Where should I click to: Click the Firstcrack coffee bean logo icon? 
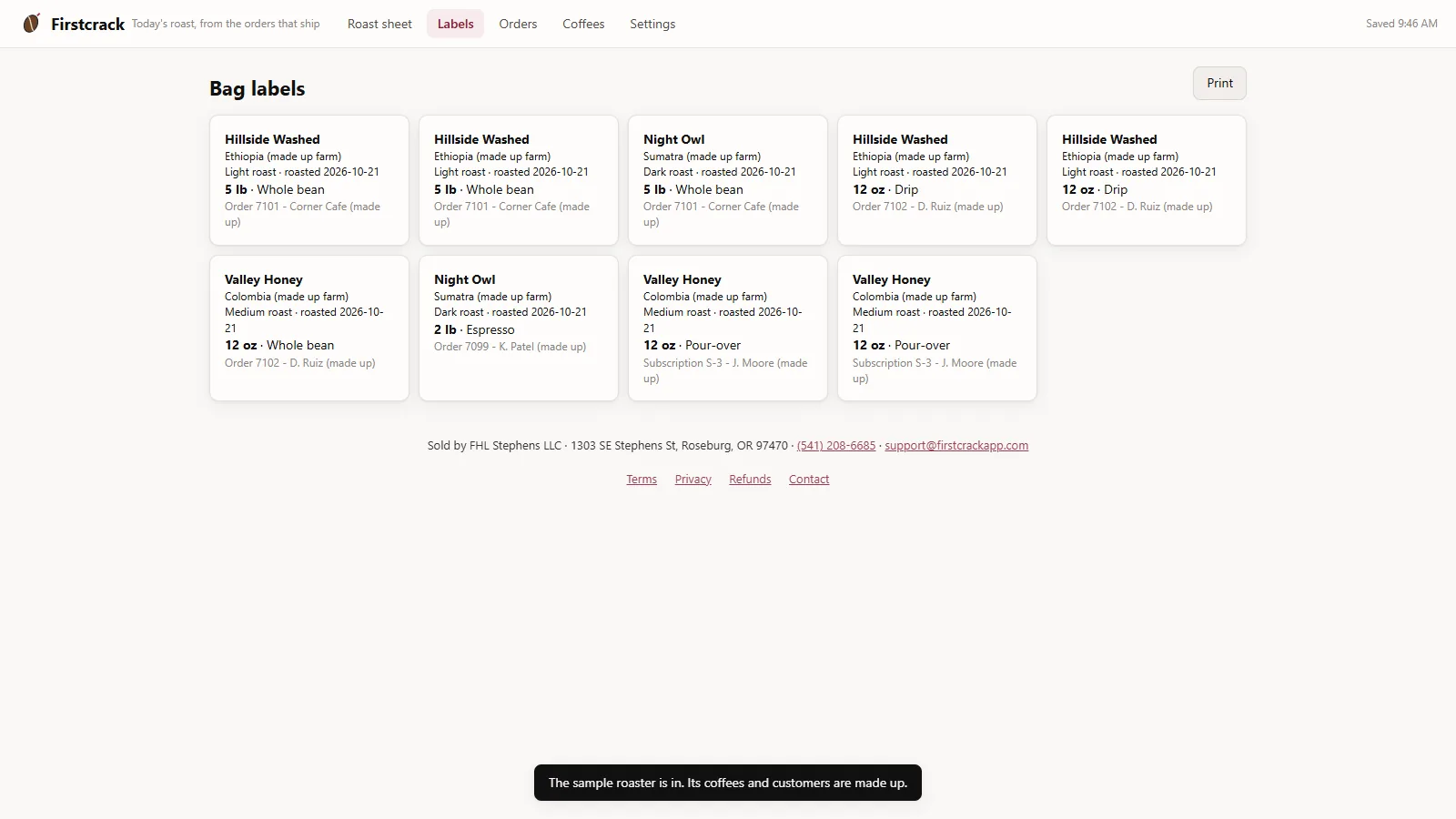click(32, 23)
